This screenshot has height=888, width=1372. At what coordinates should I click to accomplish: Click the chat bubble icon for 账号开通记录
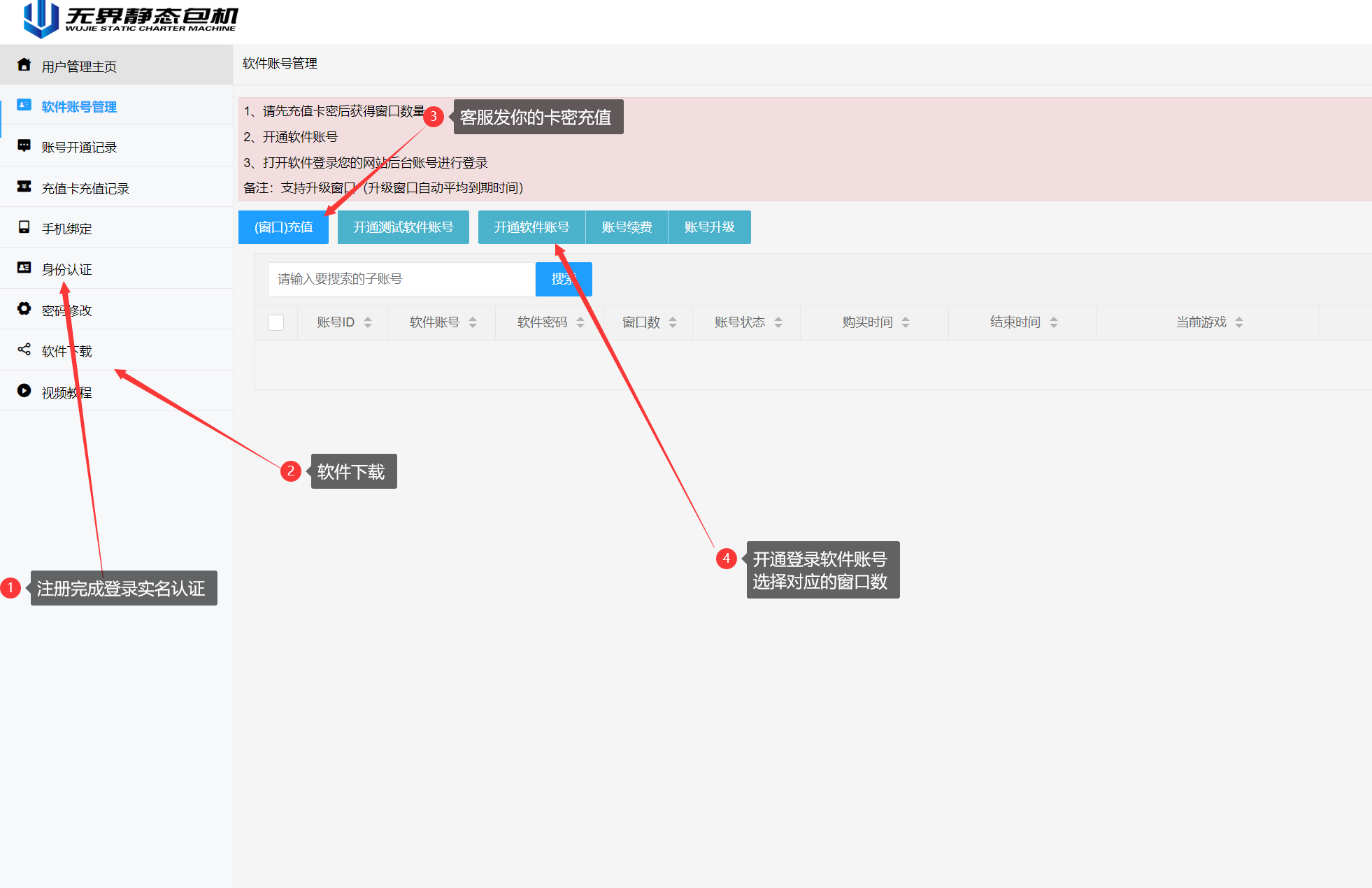24,146
